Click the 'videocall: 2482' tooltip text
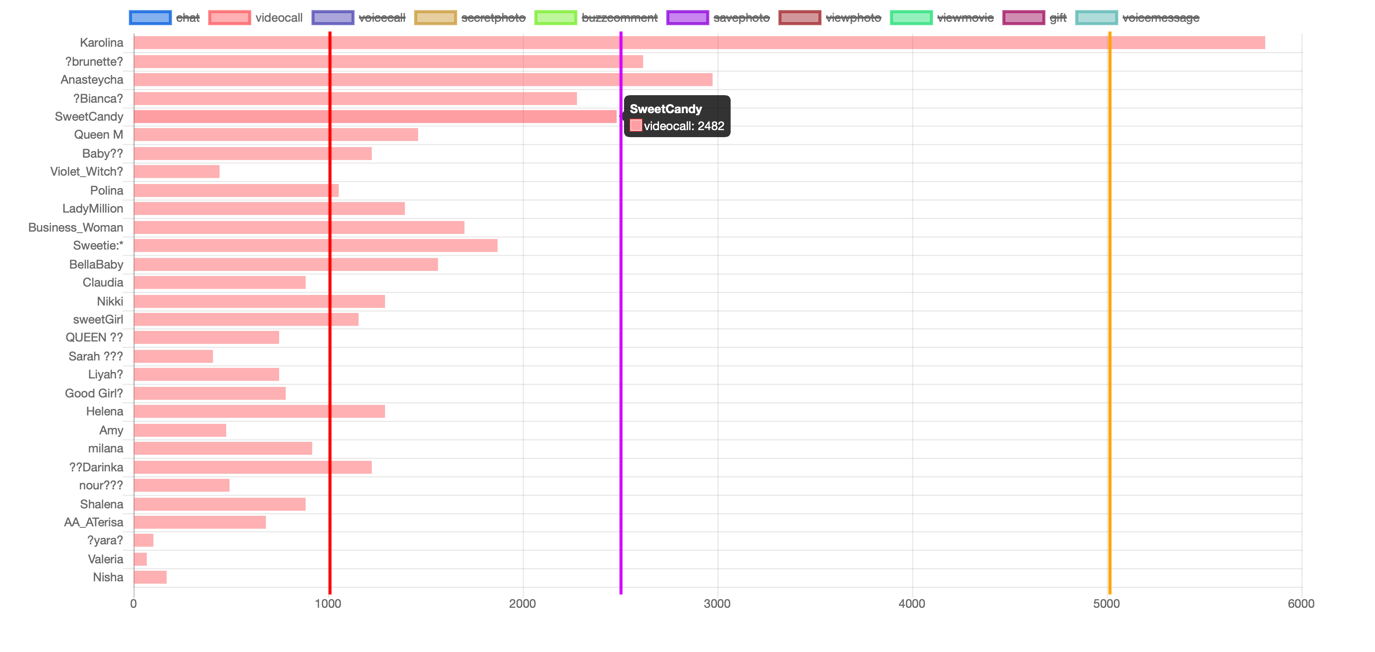 (x=684, y=126)
